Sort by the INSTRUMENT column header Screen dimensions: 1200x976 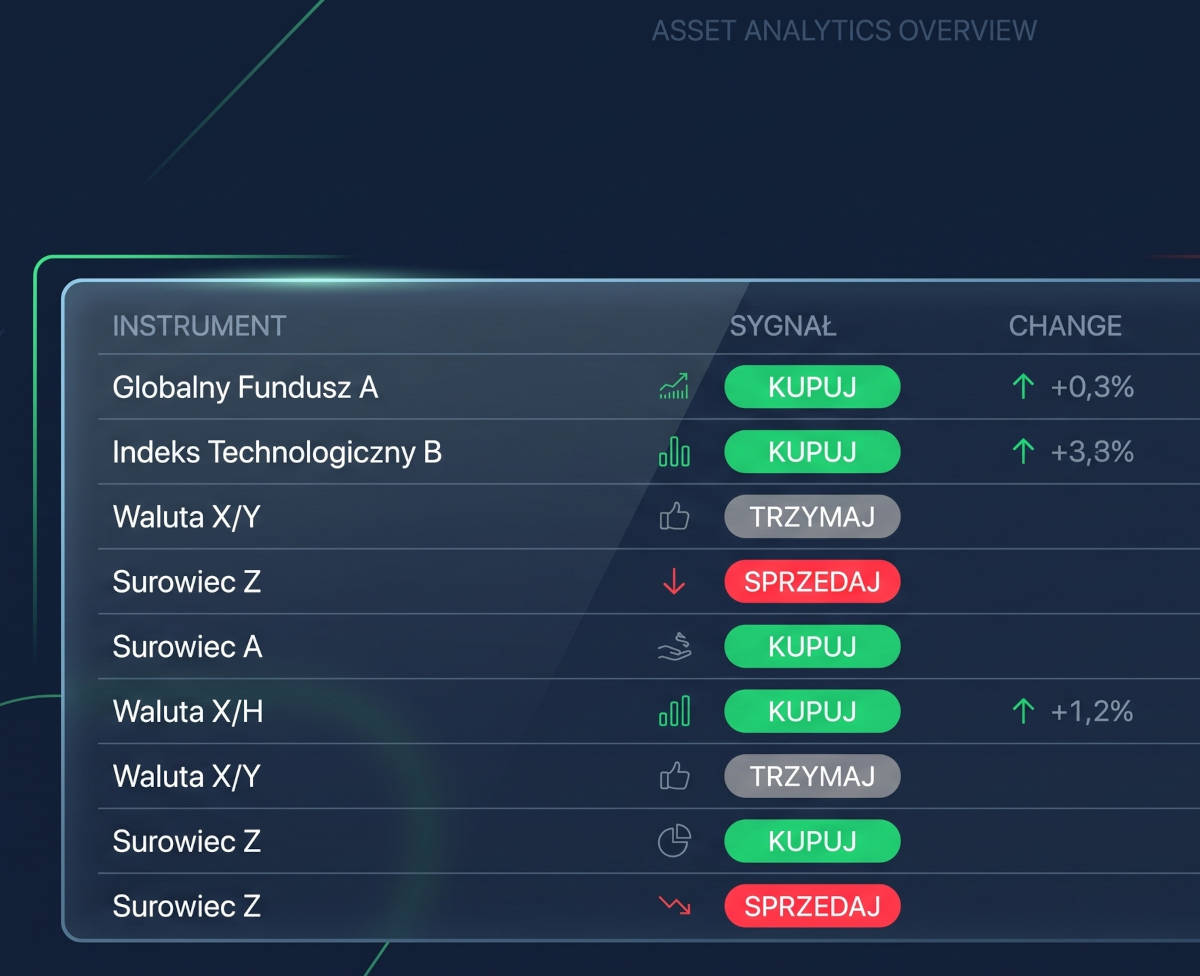pyautogui.click(x=199, y=326)
